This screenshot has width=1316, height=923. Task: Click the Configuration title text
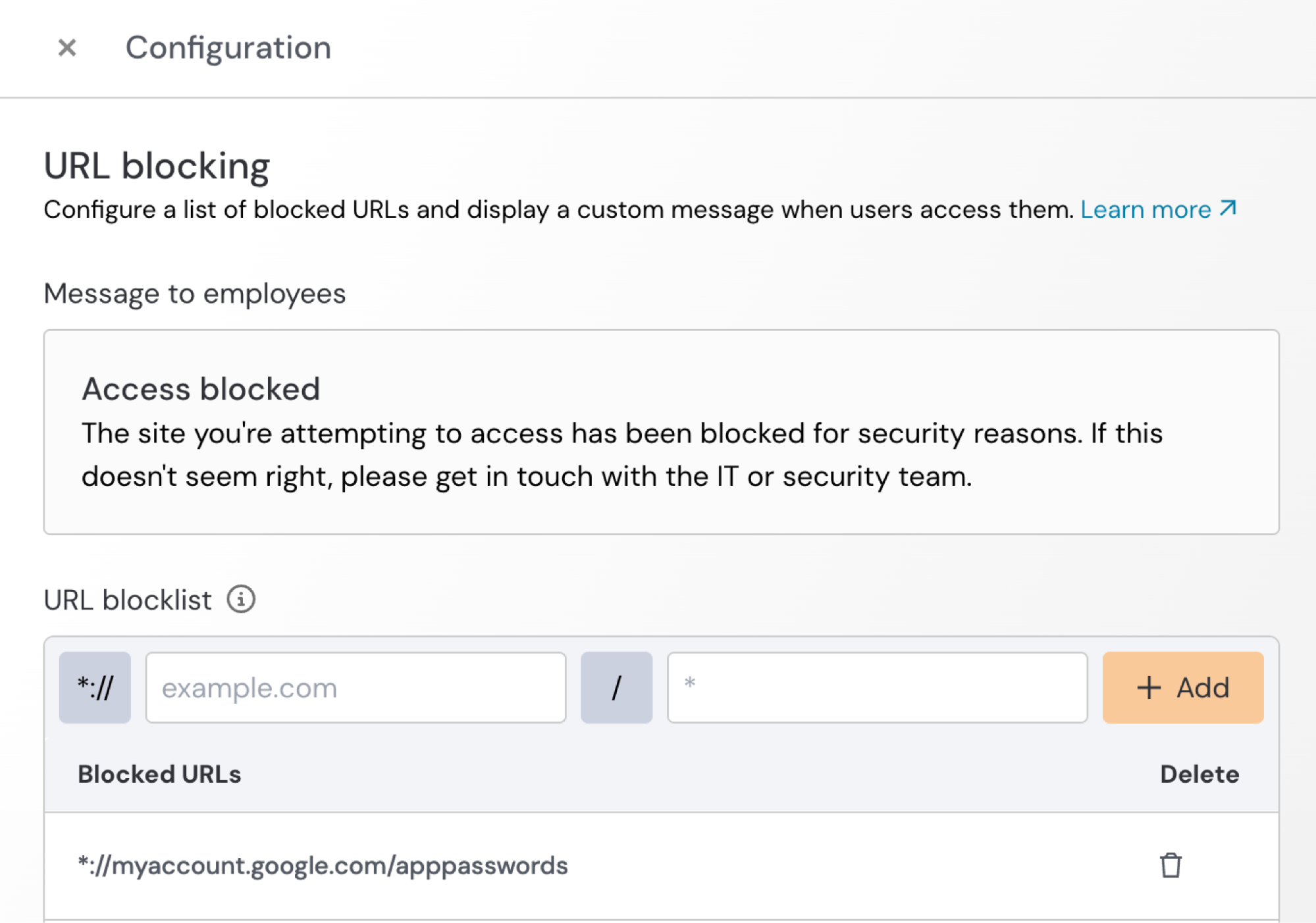(228, 48)
